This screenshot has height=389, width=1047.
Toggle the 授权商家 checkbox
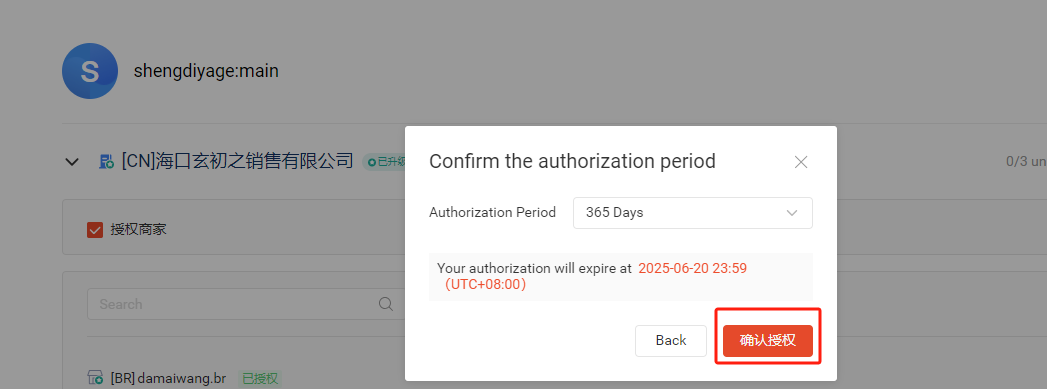click(95, 230)
